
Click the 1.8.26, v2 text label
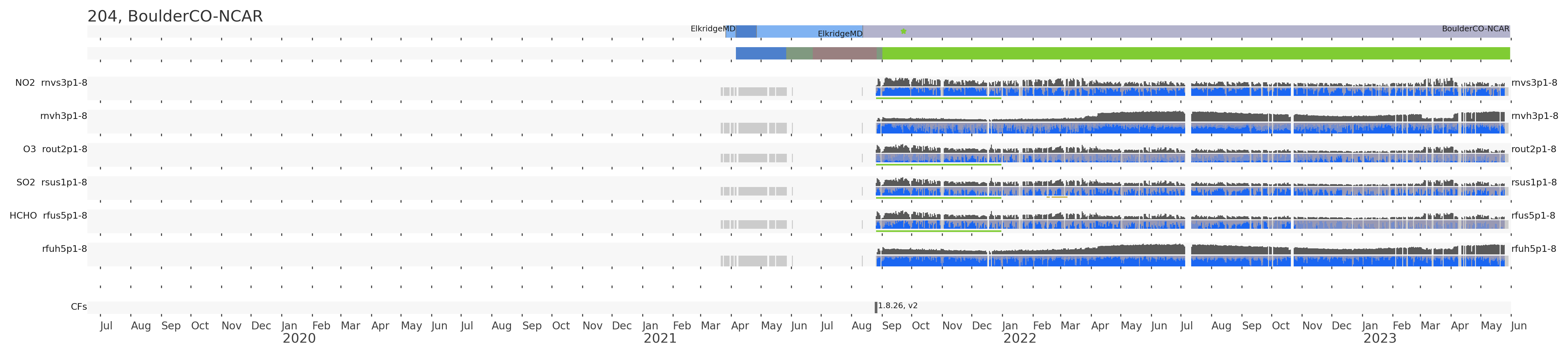[x=898, y=306]
